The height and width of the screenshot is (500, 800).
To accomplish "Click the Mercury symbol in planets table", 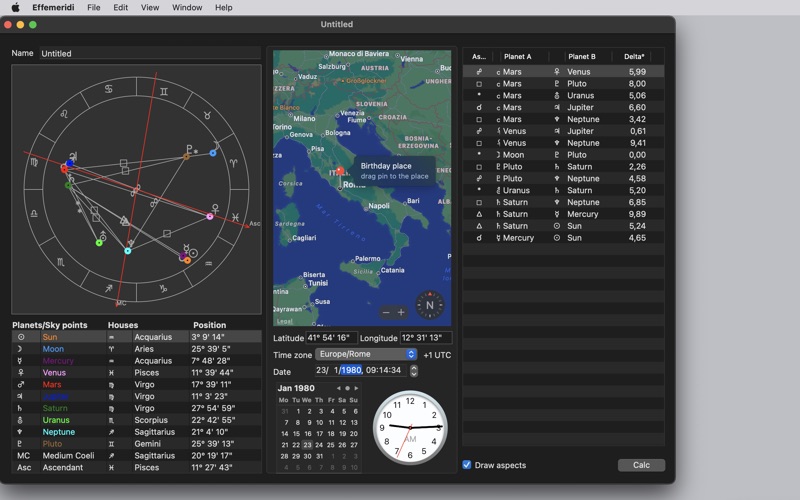I will (21, 361).
